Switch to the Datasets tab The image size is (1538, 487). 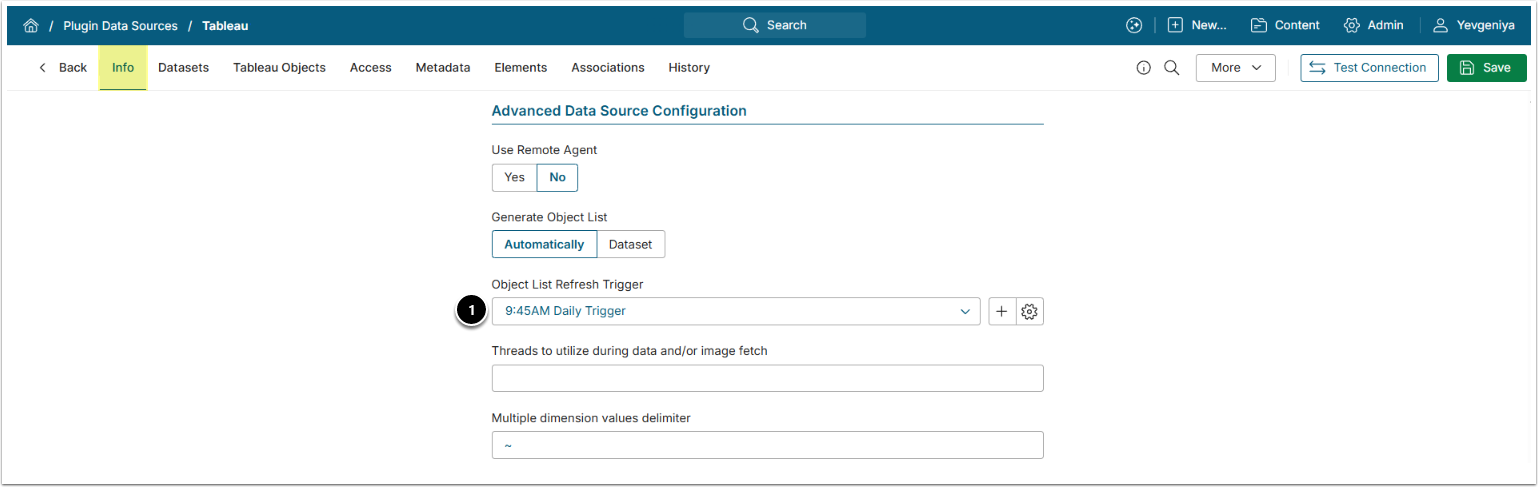pos(183,68)
